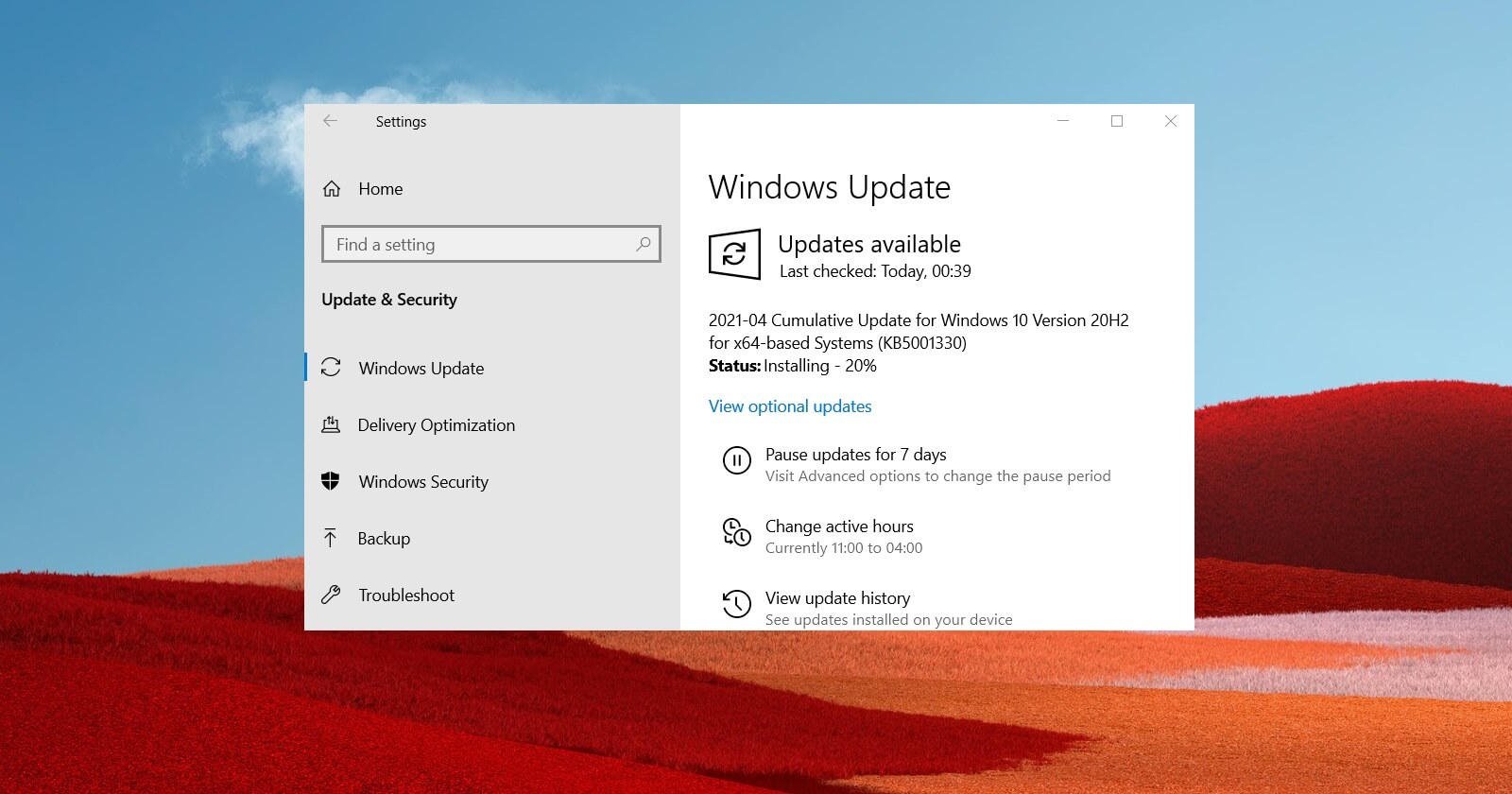Viewport: 1512px width, 794px height.
Task: Click the Troubleshoot wrench icon
Action: pos(331,595)
